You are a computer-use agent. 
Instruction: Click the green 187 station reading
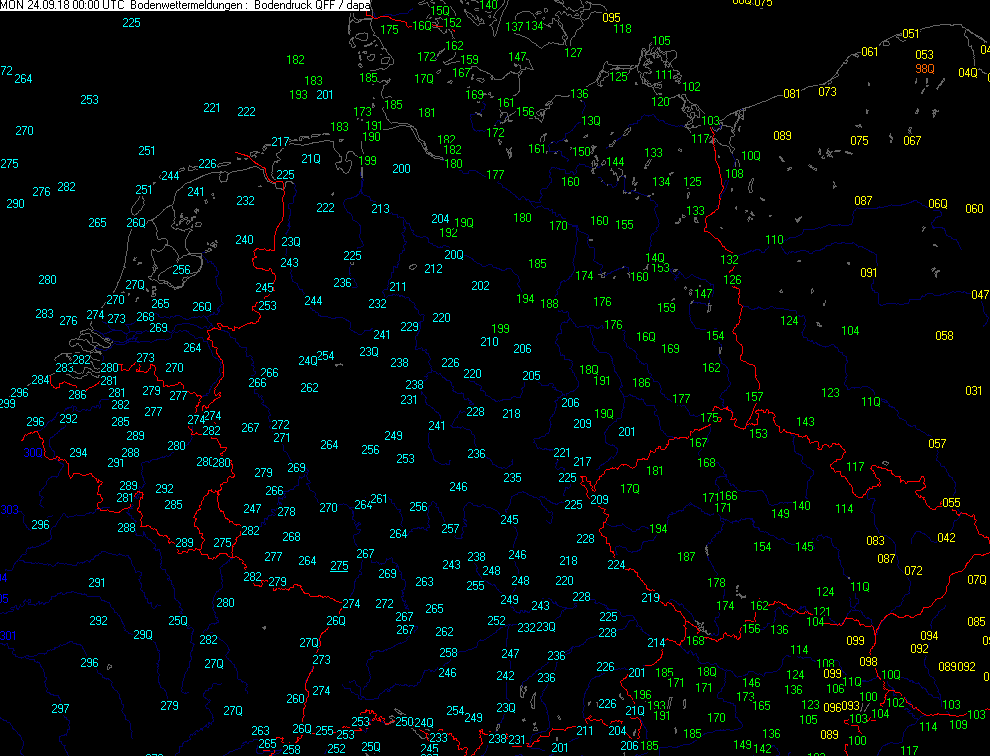coord(686,557)
